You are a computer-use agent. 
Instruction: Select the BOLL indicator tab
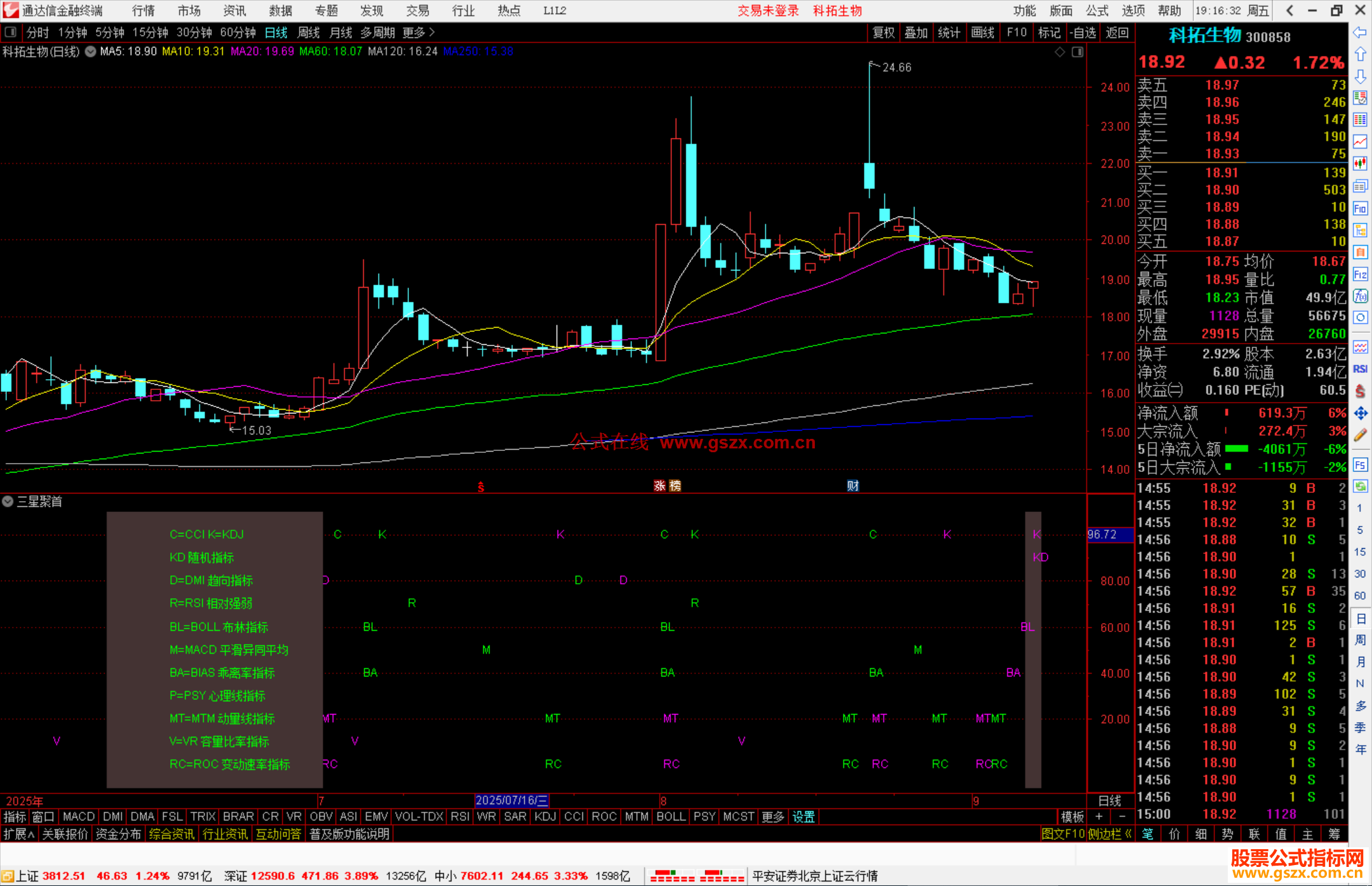point(671,817)
